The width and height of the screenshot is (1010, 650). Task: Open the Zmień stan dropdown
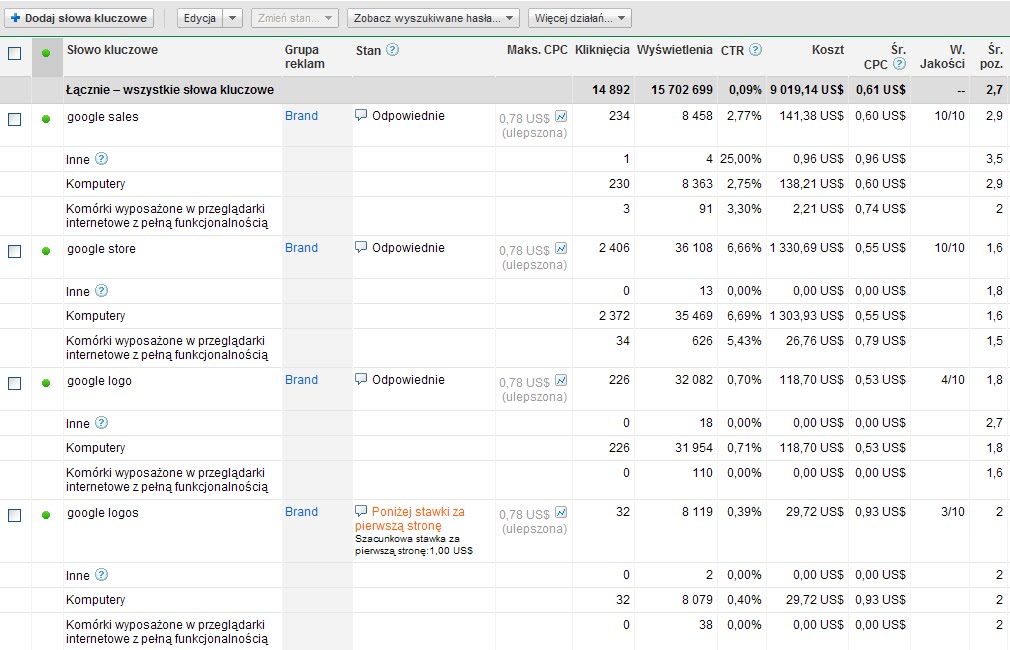pyautogui.click(x=294, y=18)
